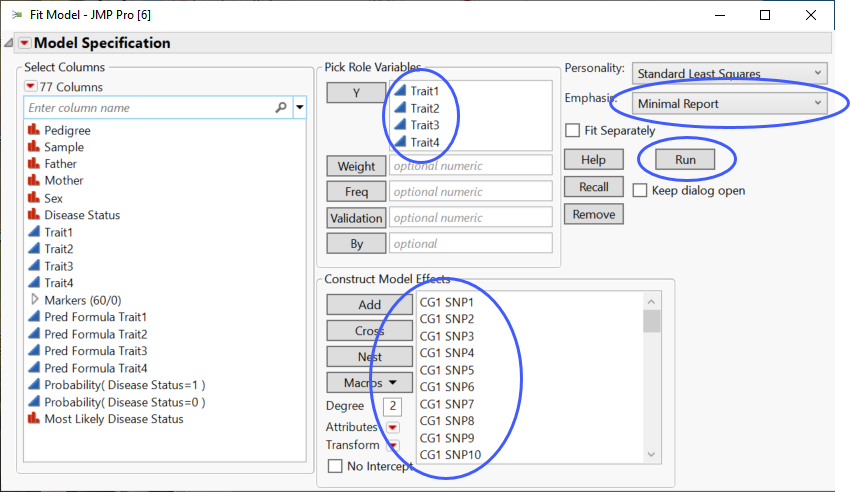
Task: Select the Pedigree nominal column
Action: point(67,130)
